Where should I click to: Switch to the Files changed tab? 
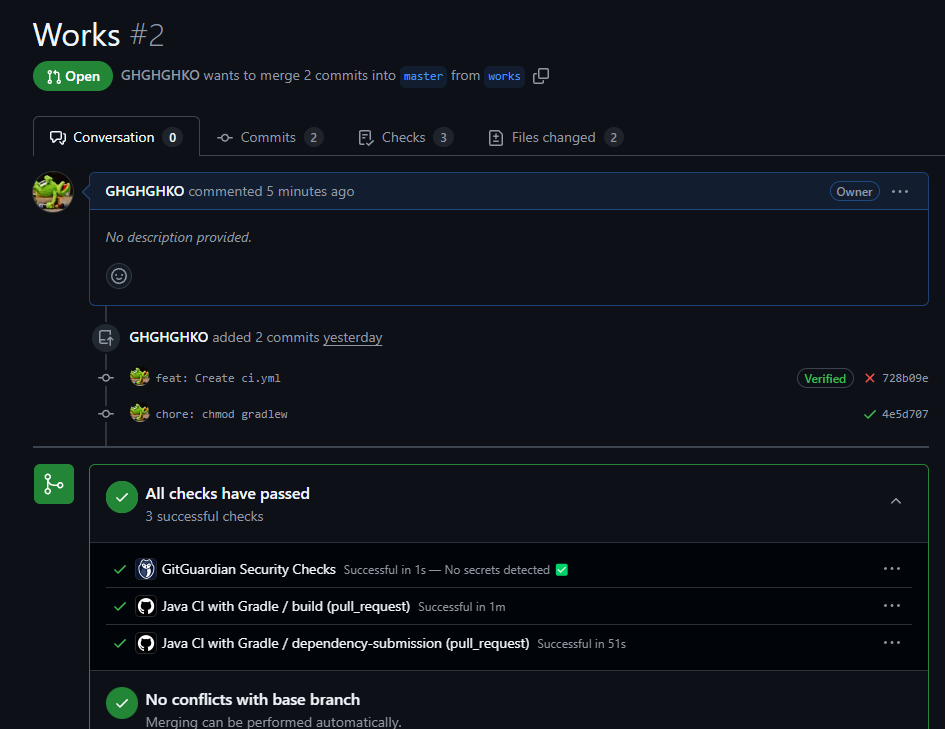coord(554,137)
